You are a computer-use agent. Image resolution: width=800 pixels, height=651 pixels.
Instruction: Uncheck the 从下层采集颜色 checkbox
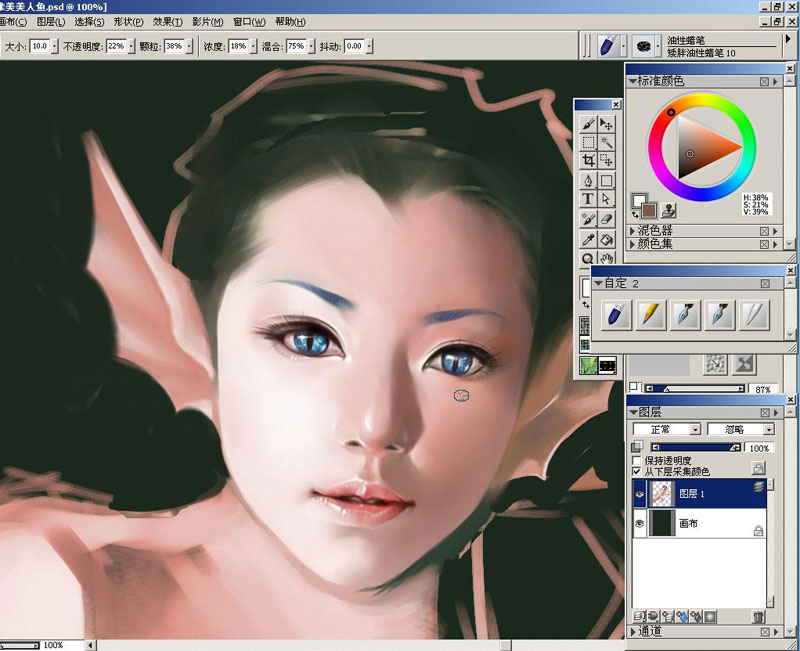pos(636,471)
